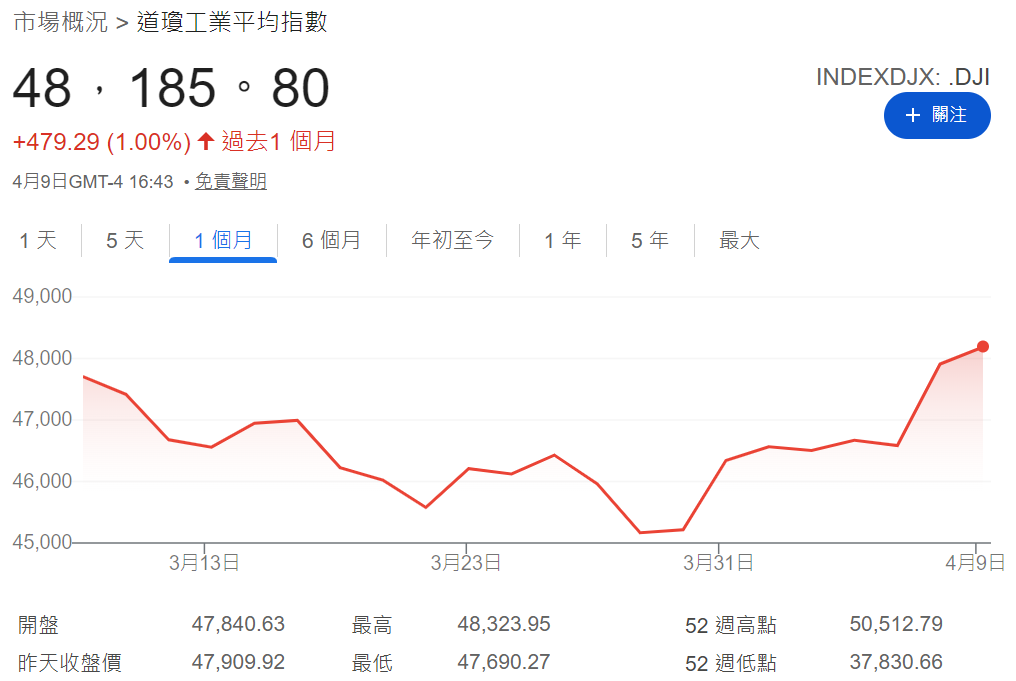
Task: Click the blue 關注 follow button
Action: [936, 115]
